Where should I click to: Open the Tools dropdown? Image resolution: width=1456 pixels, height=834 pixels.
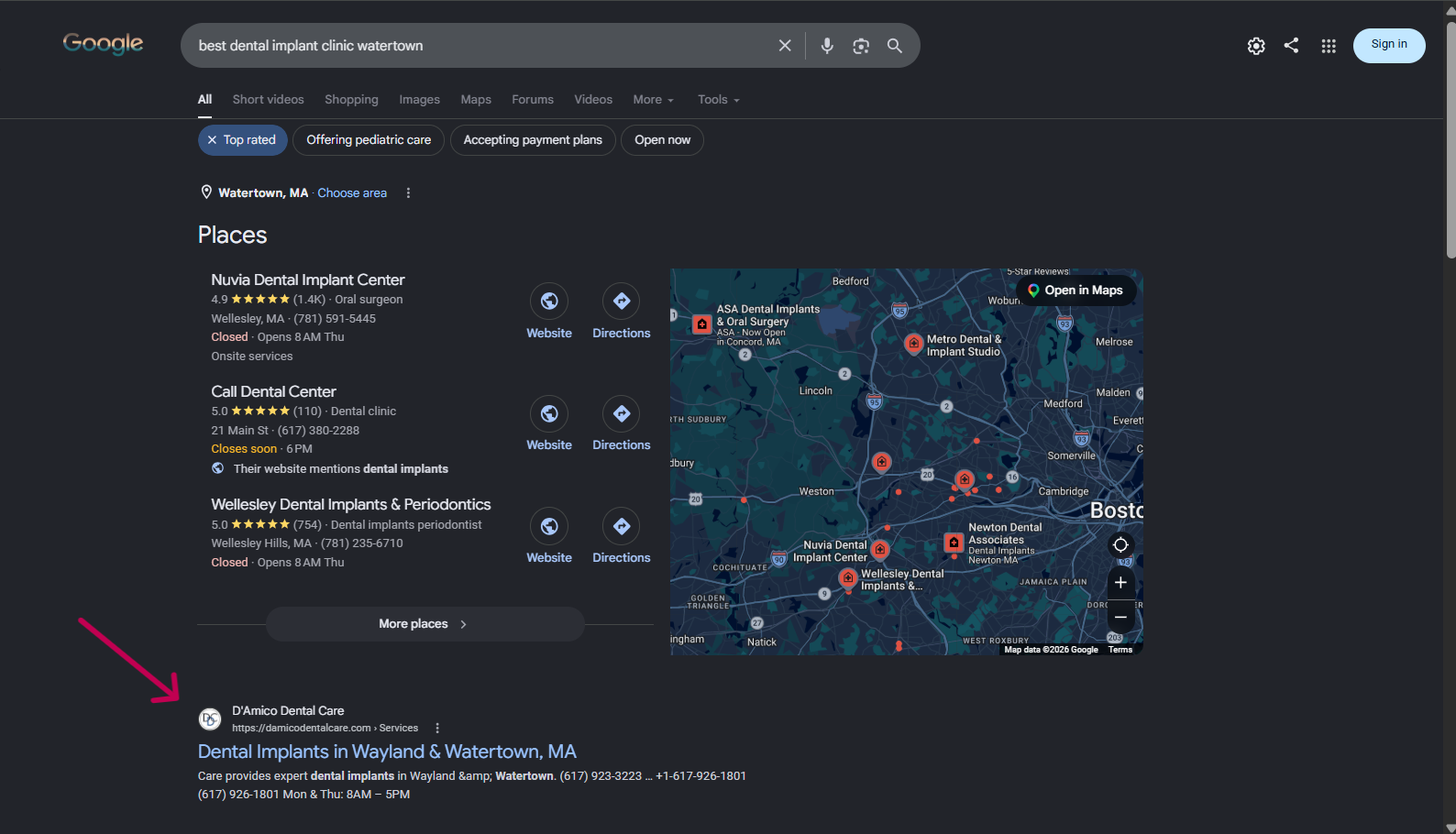pyautogui.click(x=718, y=100)
